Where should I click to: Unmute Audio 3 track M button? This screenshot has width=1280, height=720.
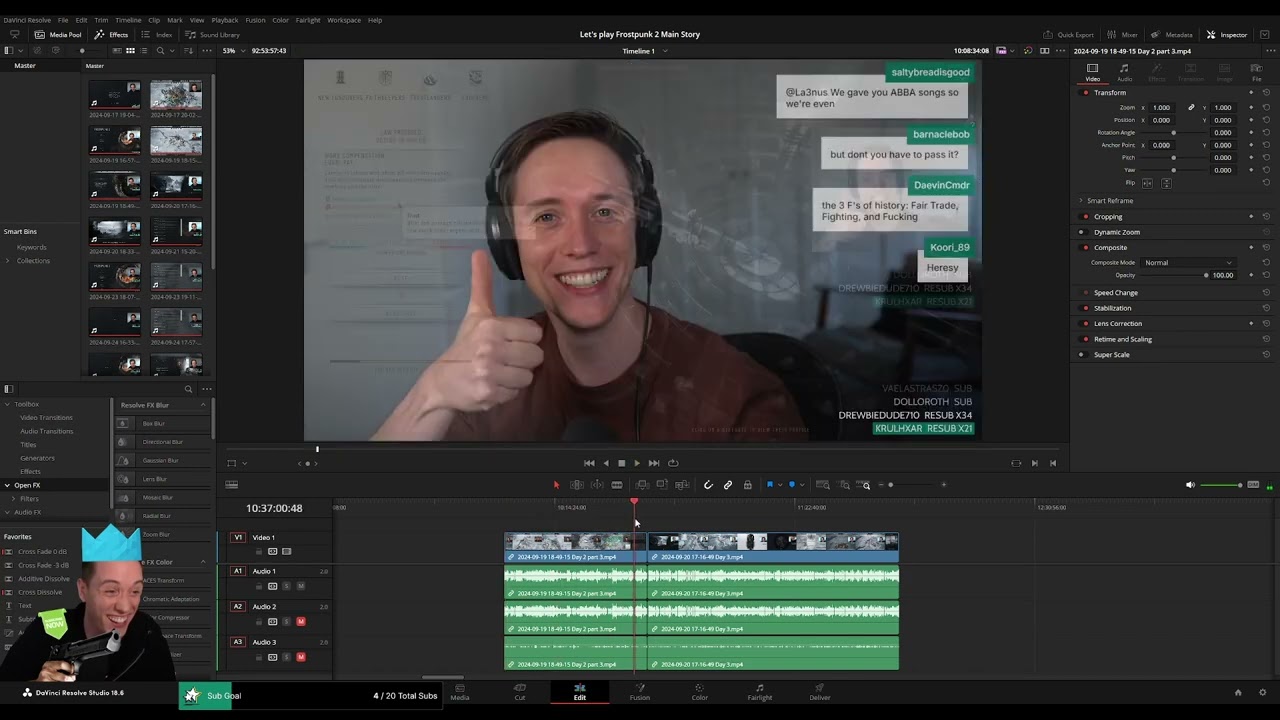pos(300,657)
